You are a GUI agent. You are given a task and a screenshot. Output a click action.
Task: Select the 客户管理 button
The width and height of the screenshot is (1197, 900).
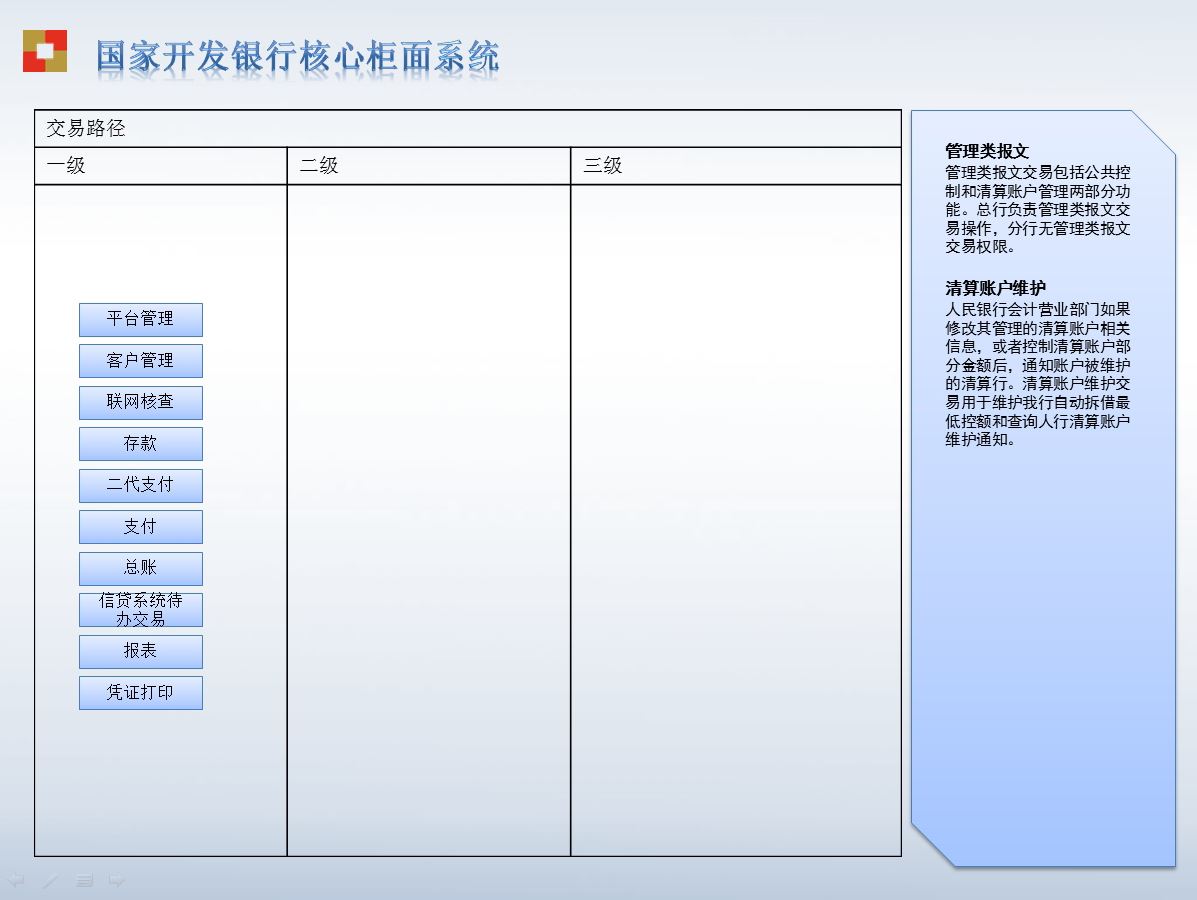coord(140,360)
